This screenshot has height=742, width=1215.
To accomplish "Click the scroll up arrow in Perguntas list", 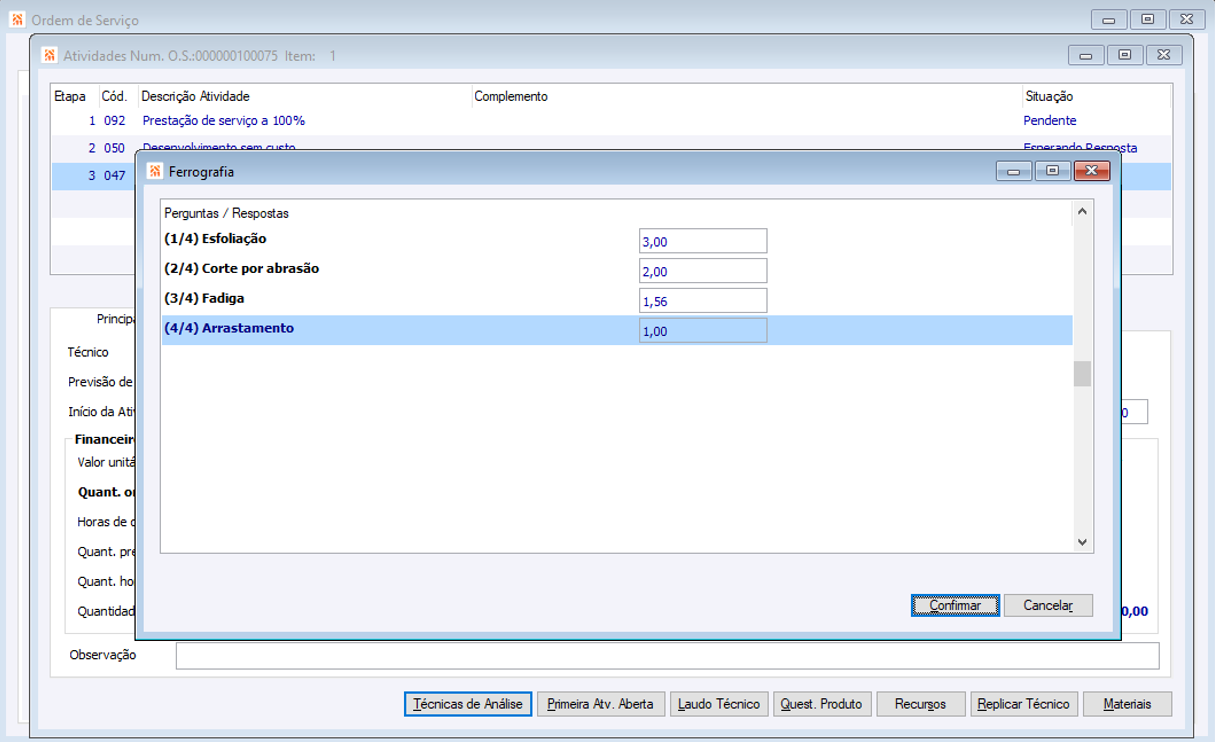I will coord(1082,212).
